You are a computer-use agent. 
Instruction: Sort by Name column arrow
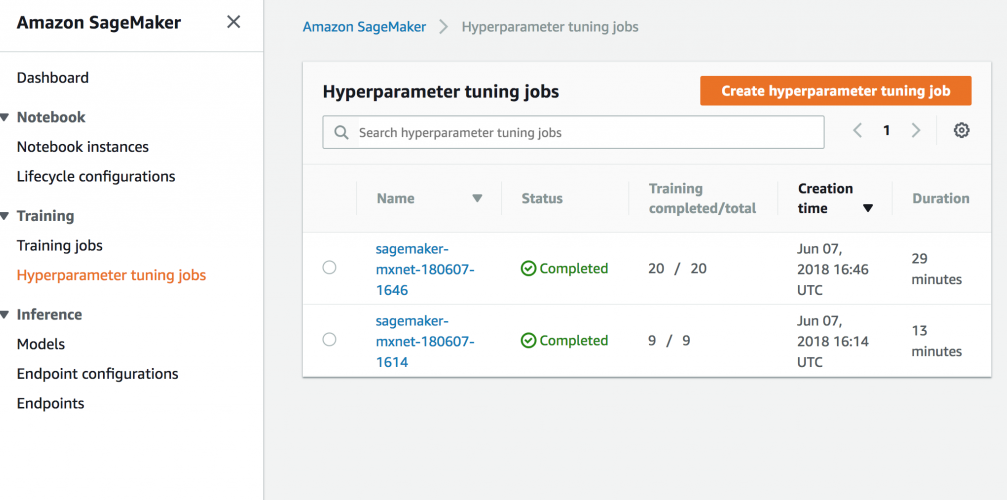477,198
